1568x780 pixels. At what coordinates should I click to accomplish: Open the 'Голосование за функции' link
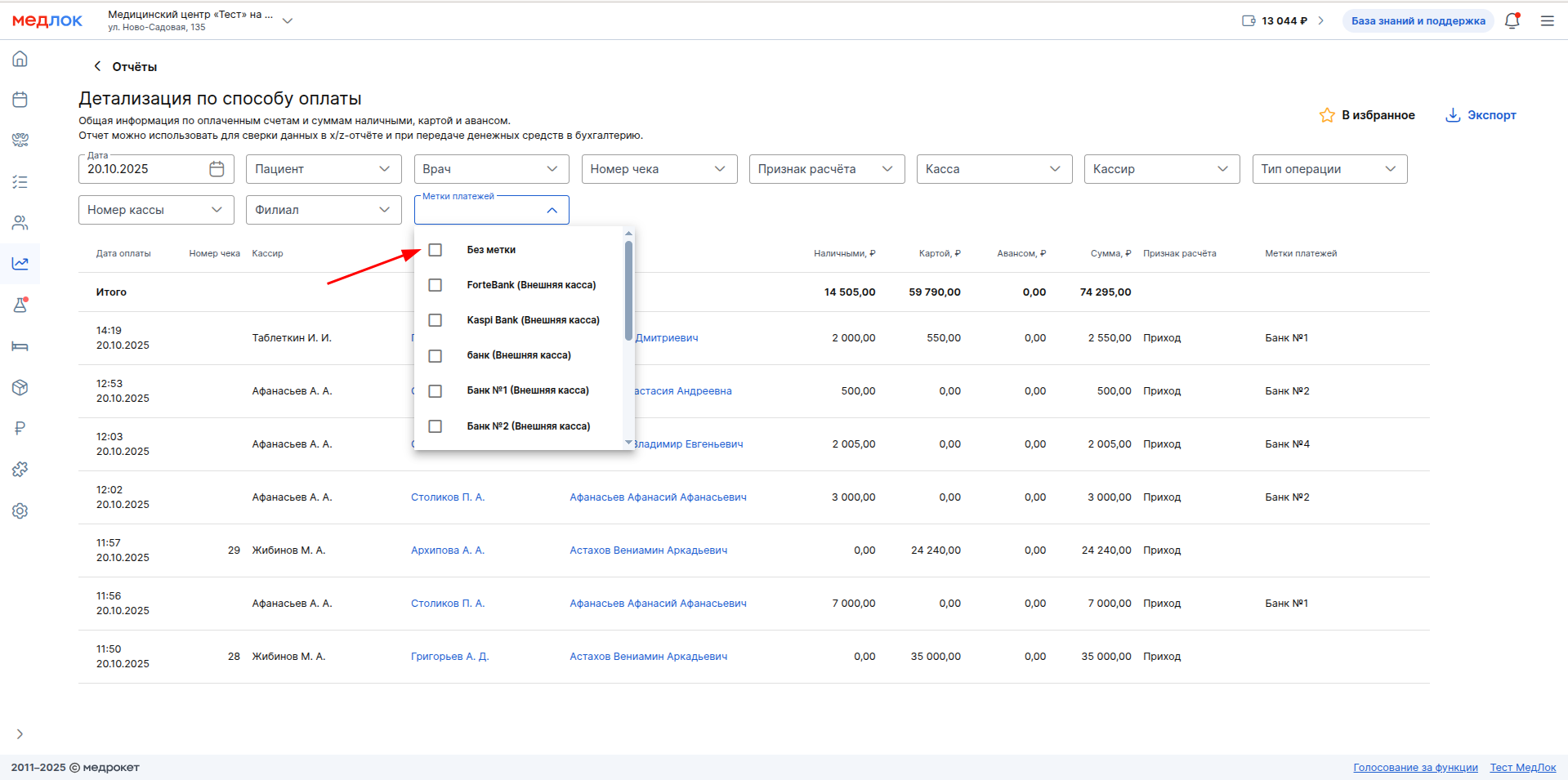[x=1415, y=767]
